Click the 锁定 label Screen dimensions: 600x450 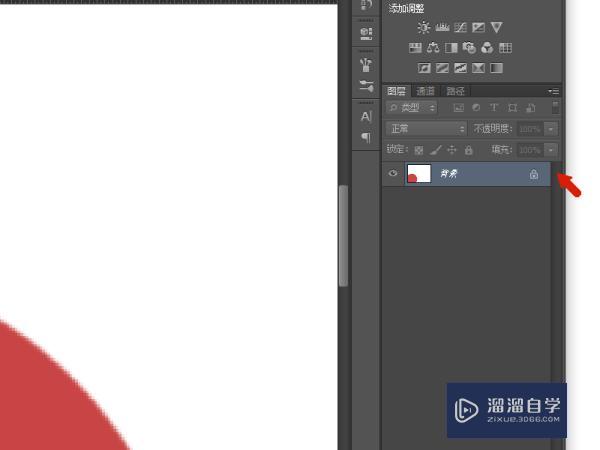pyautogui.click(x=398, y=149)
